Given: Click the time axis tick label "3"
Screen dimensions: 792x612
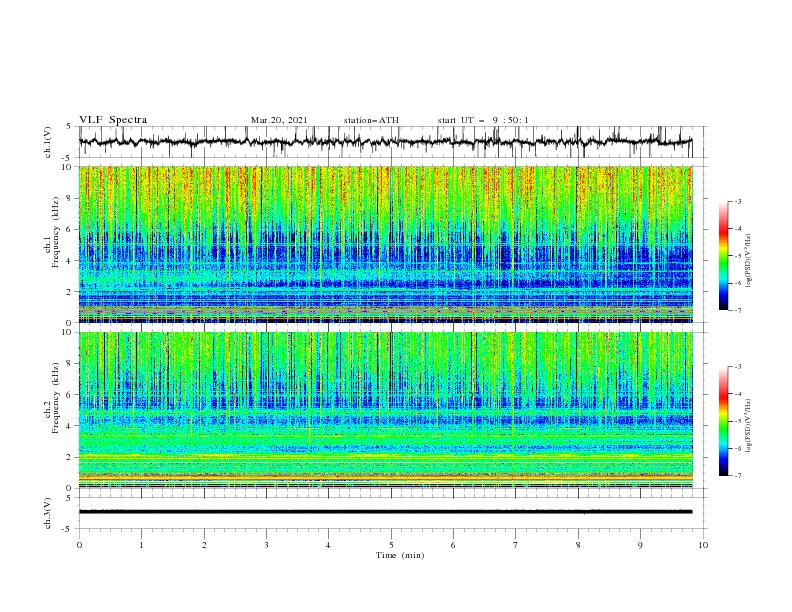Looking at the screenshot, I should point(266,545).
